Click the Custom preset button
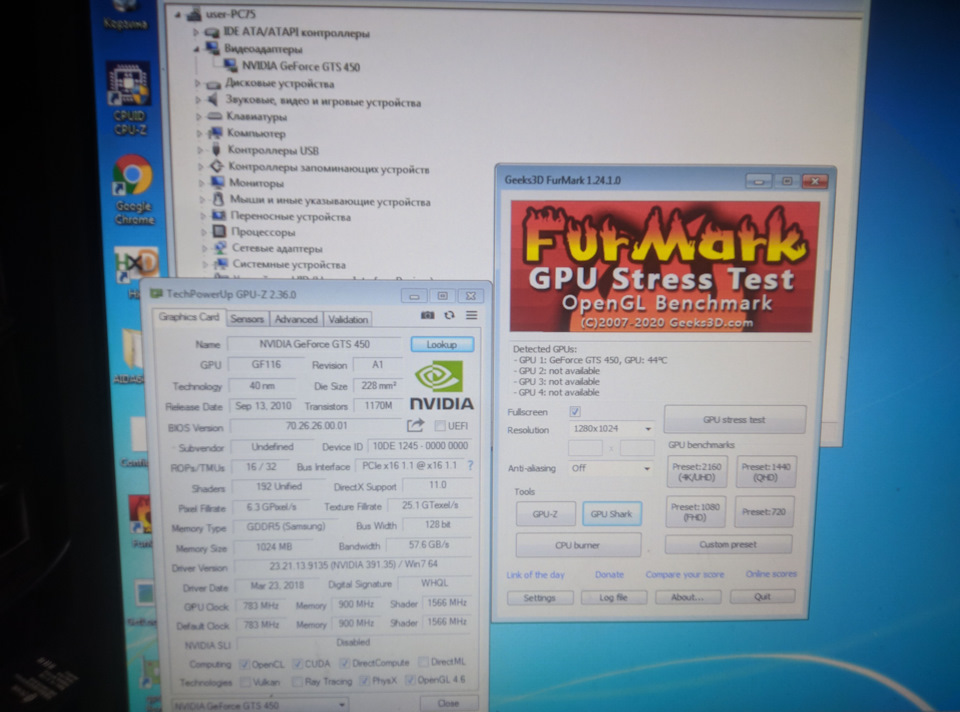 point(729,544)
